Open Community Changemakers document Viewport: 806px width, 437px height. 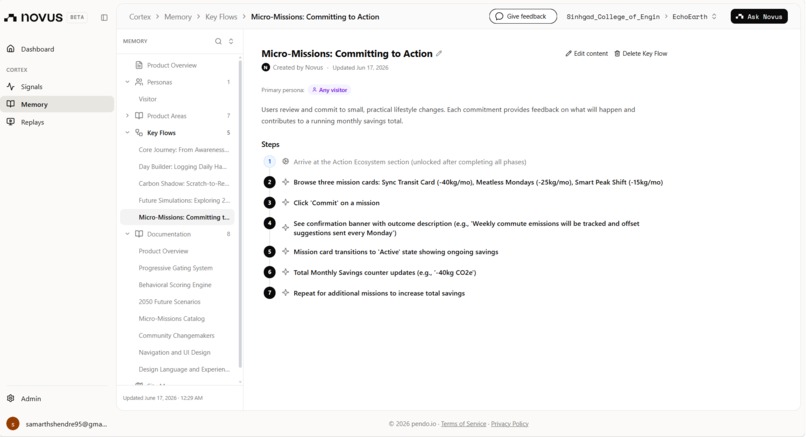tap(176, 336)
